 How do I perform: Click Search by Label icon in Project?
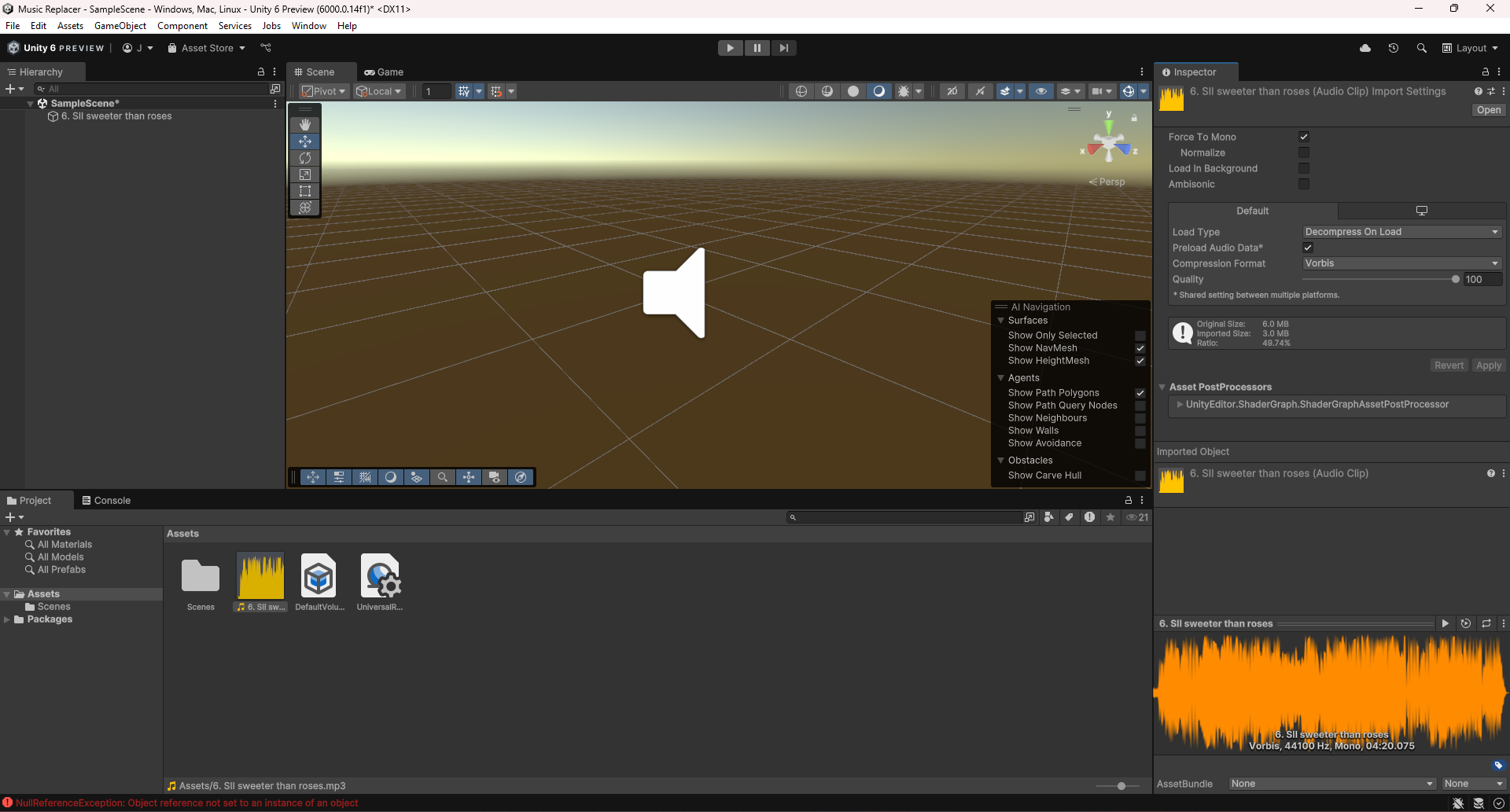pyautogui.click(x=1070, y=517)
